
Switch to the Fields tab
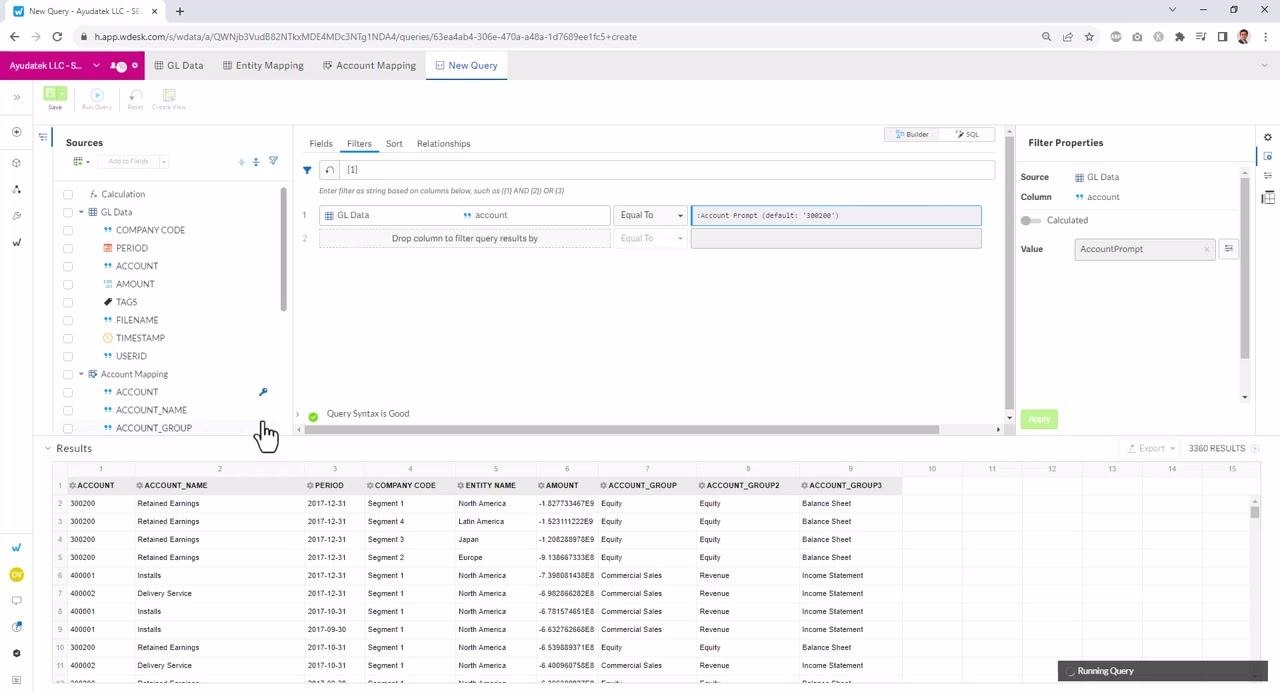(321, 143)
